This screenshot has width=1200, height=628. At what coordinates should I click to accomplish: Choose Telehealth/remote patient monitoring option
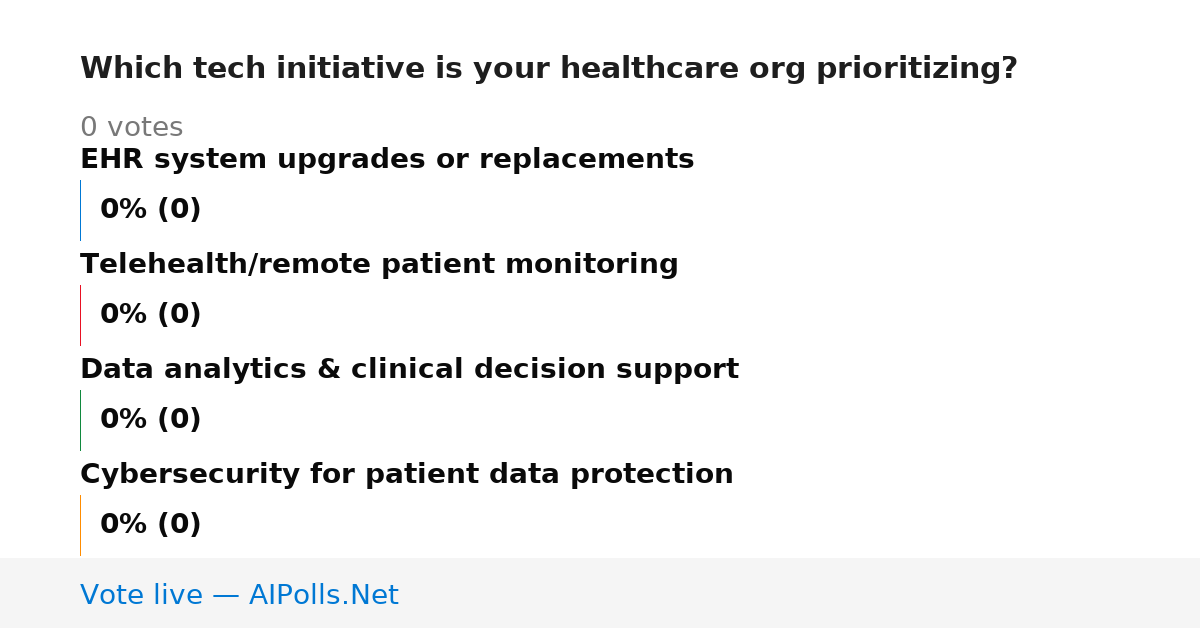[379, 265]
